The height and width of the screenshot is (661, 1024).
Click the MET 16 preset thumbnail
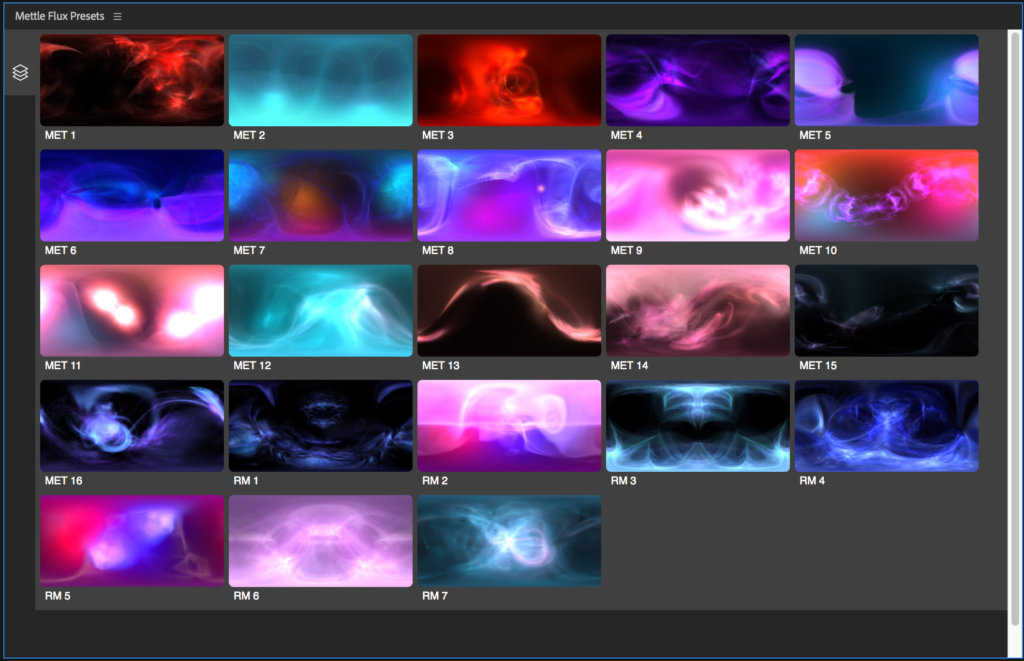pos(131,425)
